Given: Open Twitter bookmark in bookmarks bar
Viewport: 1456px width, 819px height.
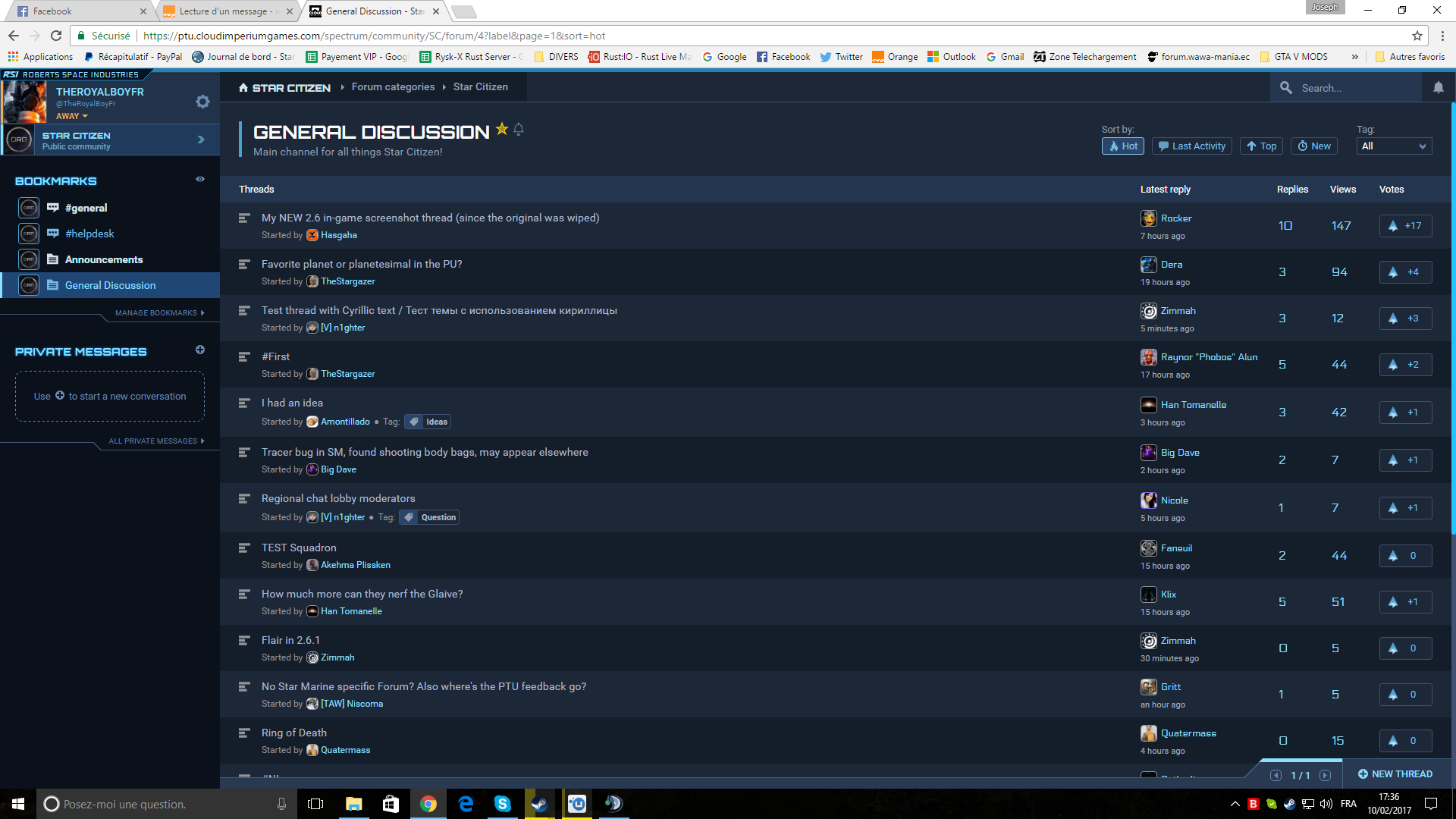Looking at the screenshot, I should pos(841,57).
